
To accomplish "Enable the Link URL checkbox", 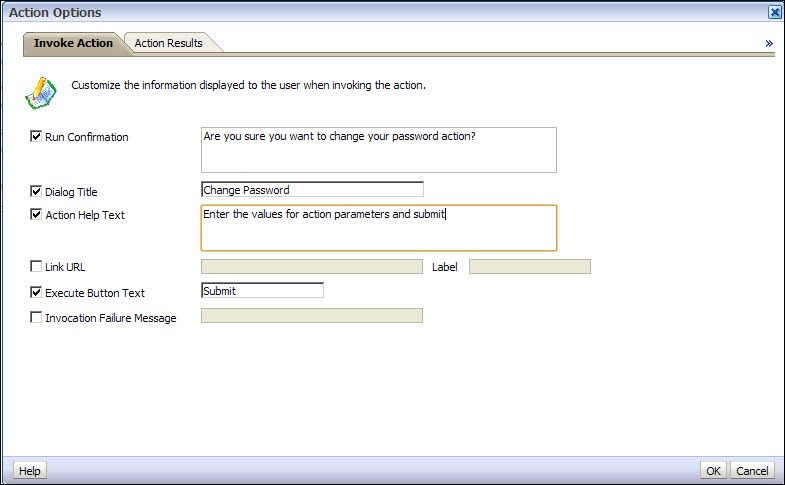I will tap(36, 266).
